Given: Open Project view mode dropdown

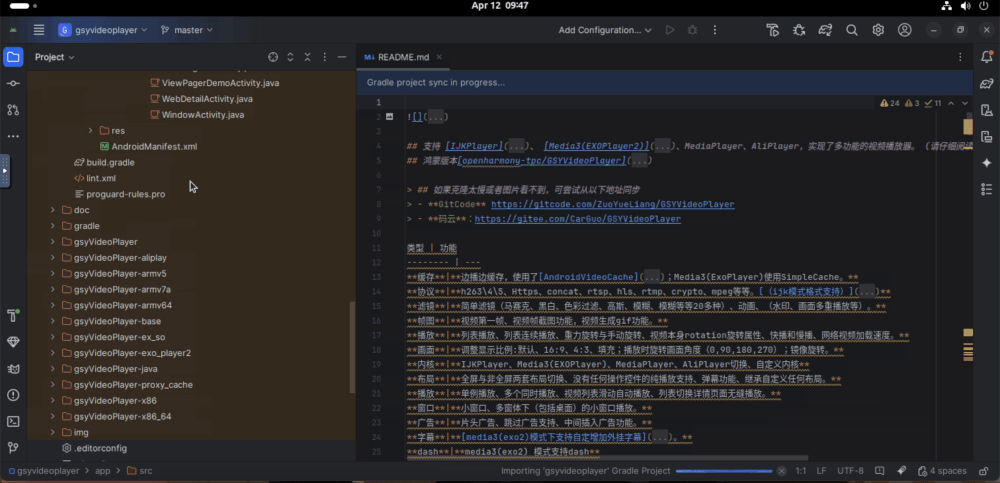Looking at the screenshot, I should click(55, 57).
